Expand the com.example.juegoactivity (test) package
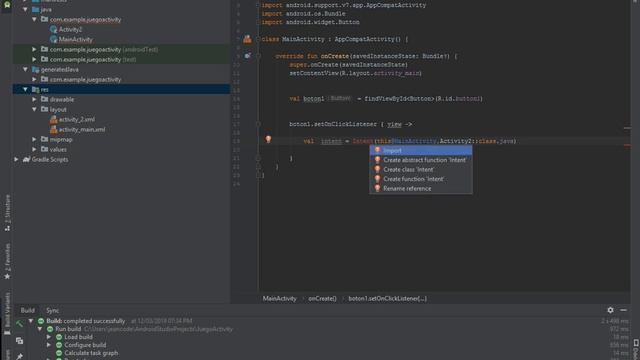 click(35, 60)
